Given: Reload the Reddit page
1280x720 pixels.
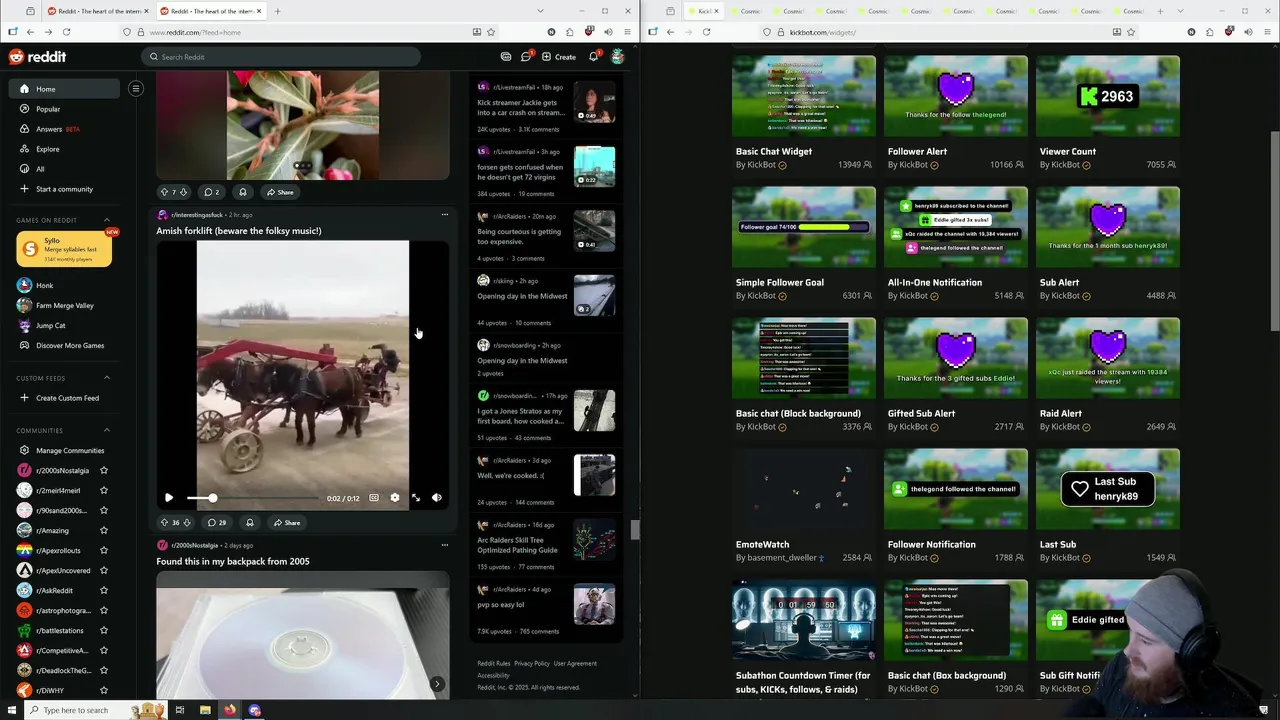Looking at the screenshot, I should 66,32.
